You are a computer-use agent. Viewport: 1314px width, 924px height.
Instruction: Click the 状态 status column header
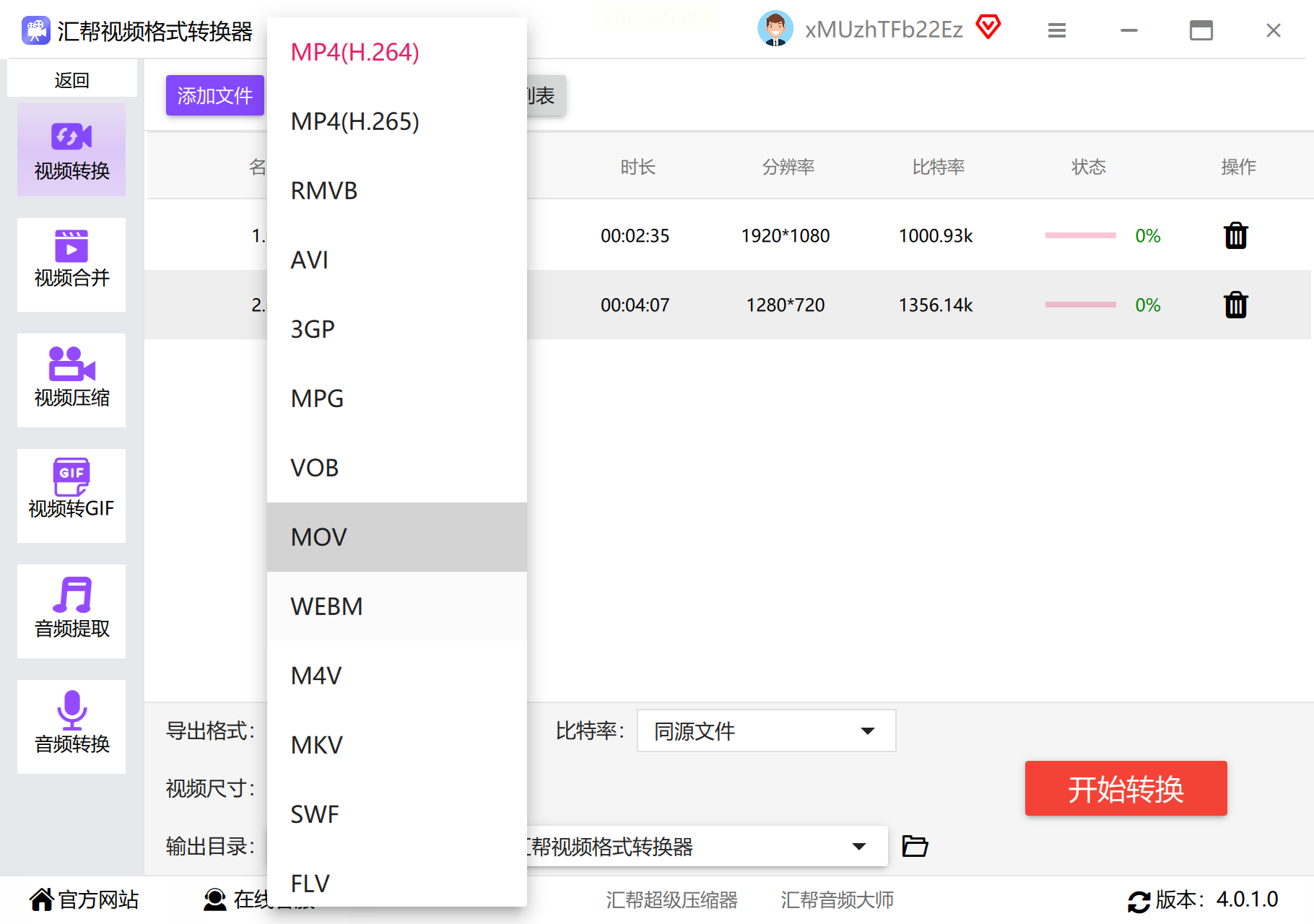coord(1088,167)
